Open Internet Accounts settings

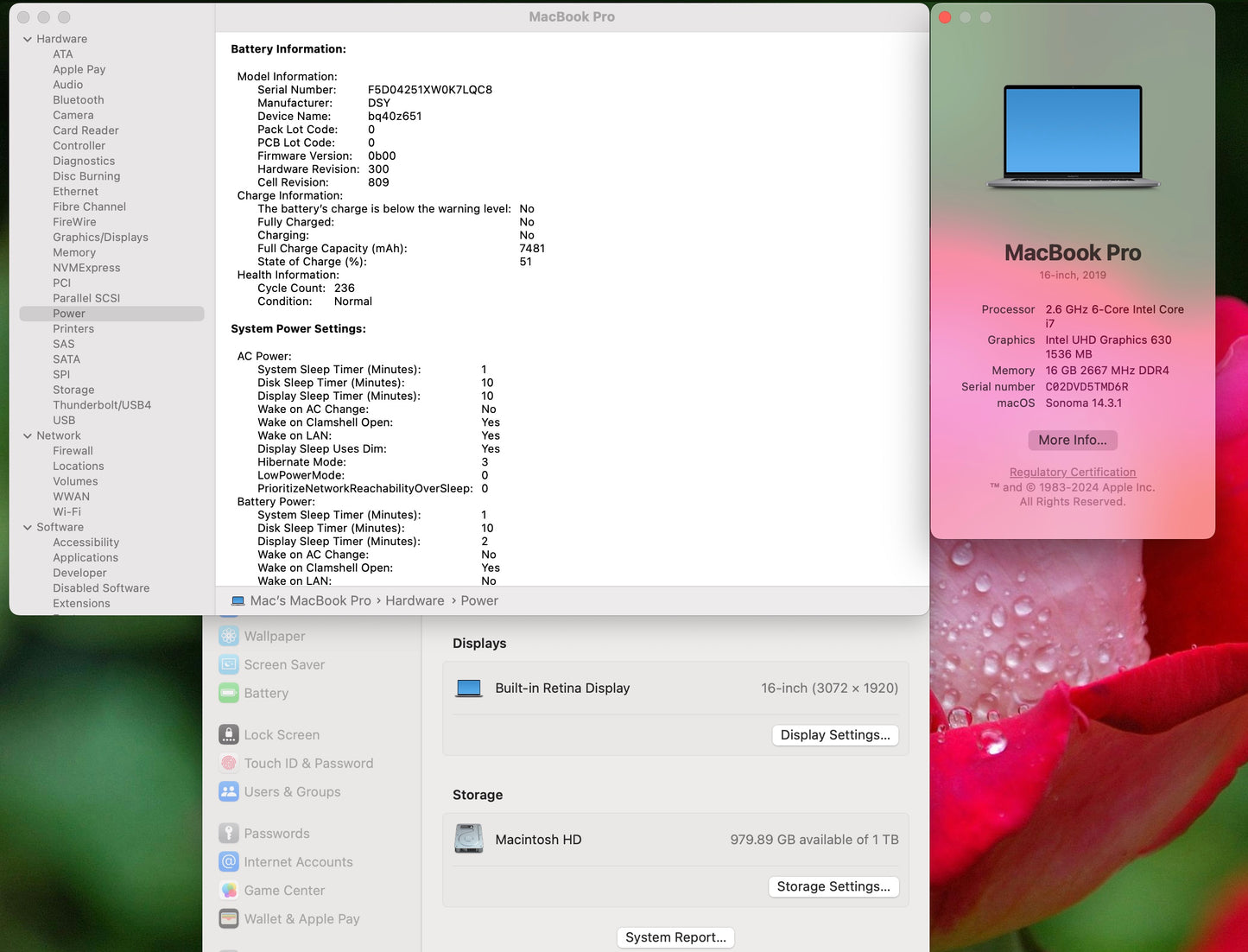click(298, 861)
